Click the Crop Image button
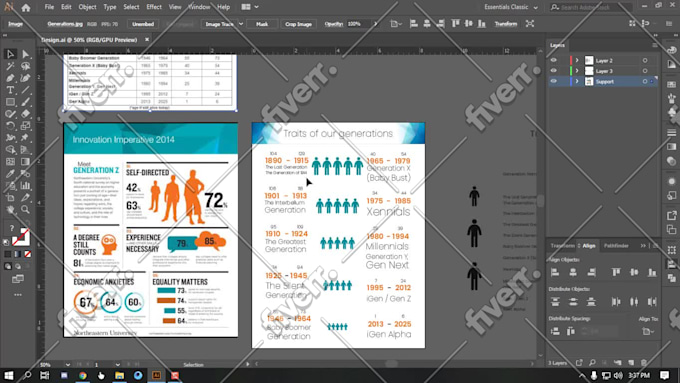Image resolution: width=680 pixels, height=383 pixels. 298,24
